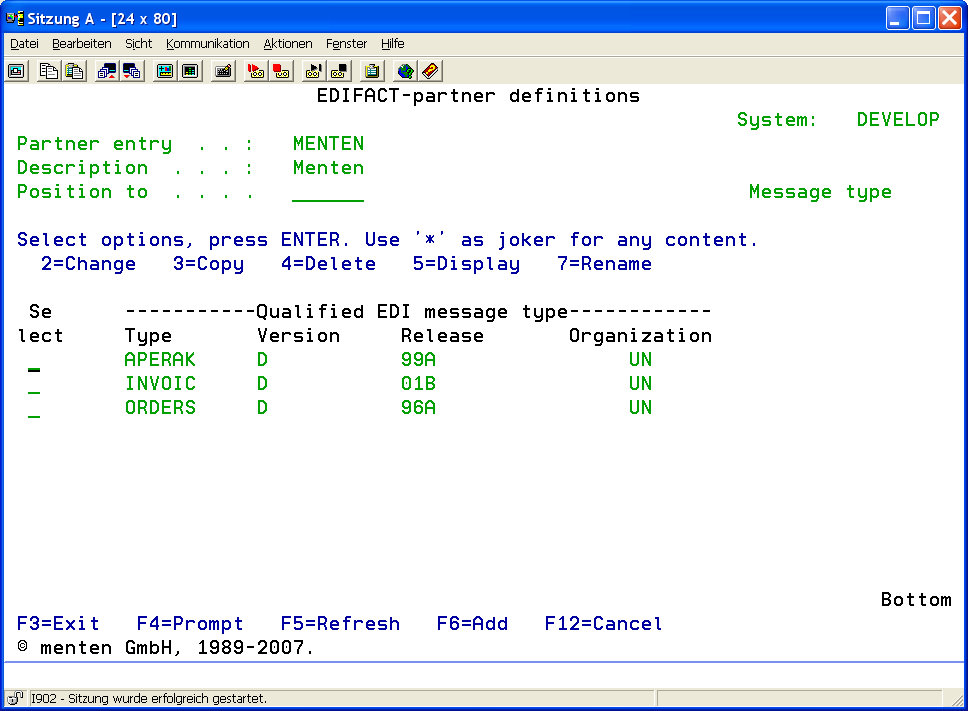Click the select field beside ORDERS
968x711 pixels.
tap(34, 409)
